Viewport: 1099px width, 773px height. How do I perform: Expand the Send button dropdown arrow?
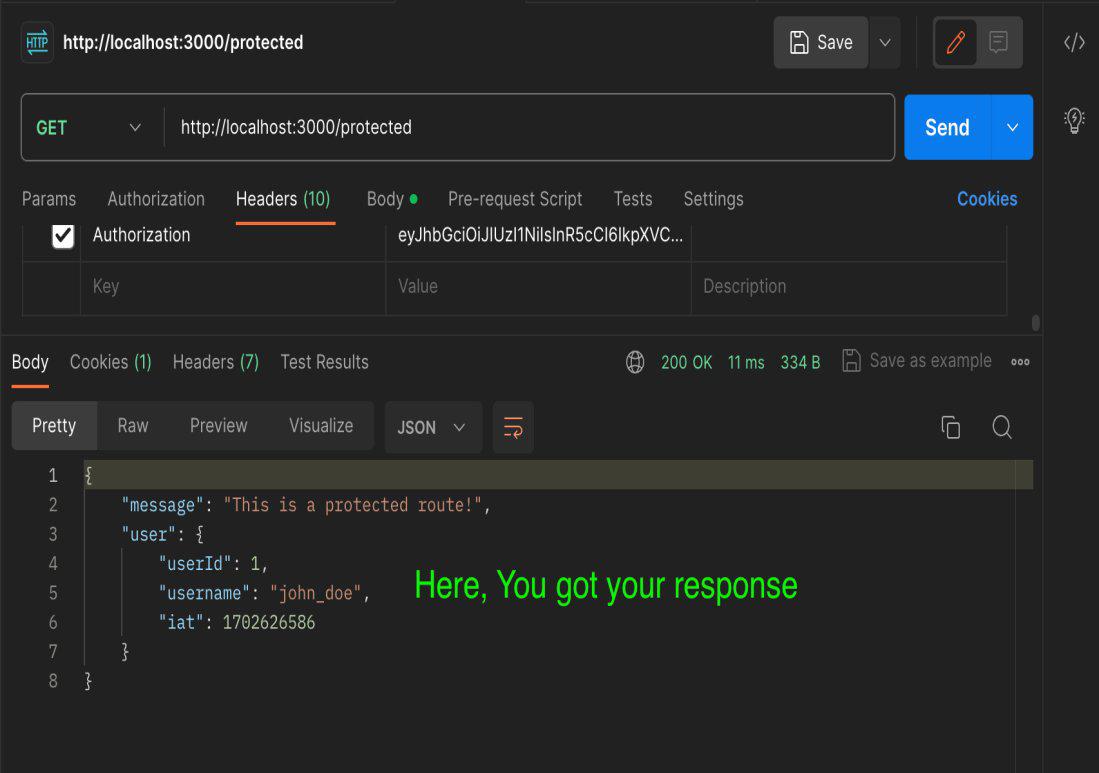(1012, 128)
